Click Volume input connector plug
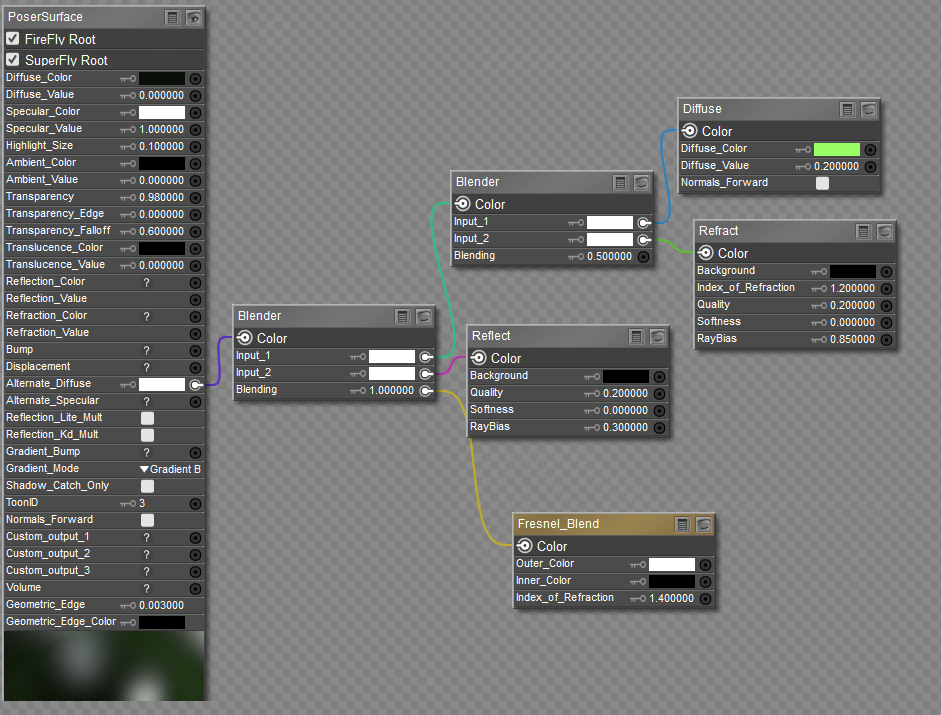The height and width of the screenshot is (715, 941). pos(196,589)
